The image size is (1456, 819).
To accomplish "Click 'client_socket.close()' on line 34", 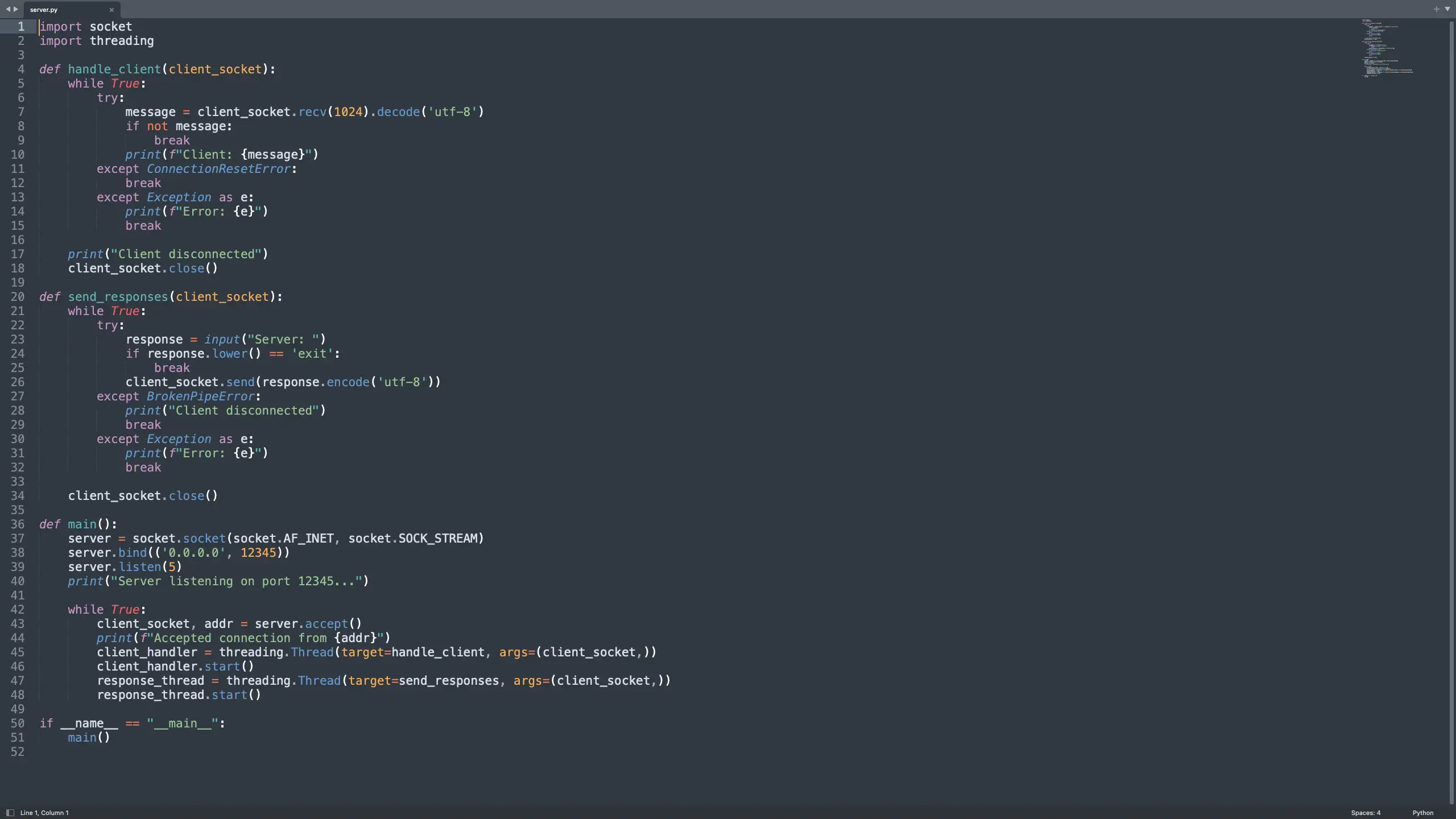I will pyautogui.click(x=143, y=496).
